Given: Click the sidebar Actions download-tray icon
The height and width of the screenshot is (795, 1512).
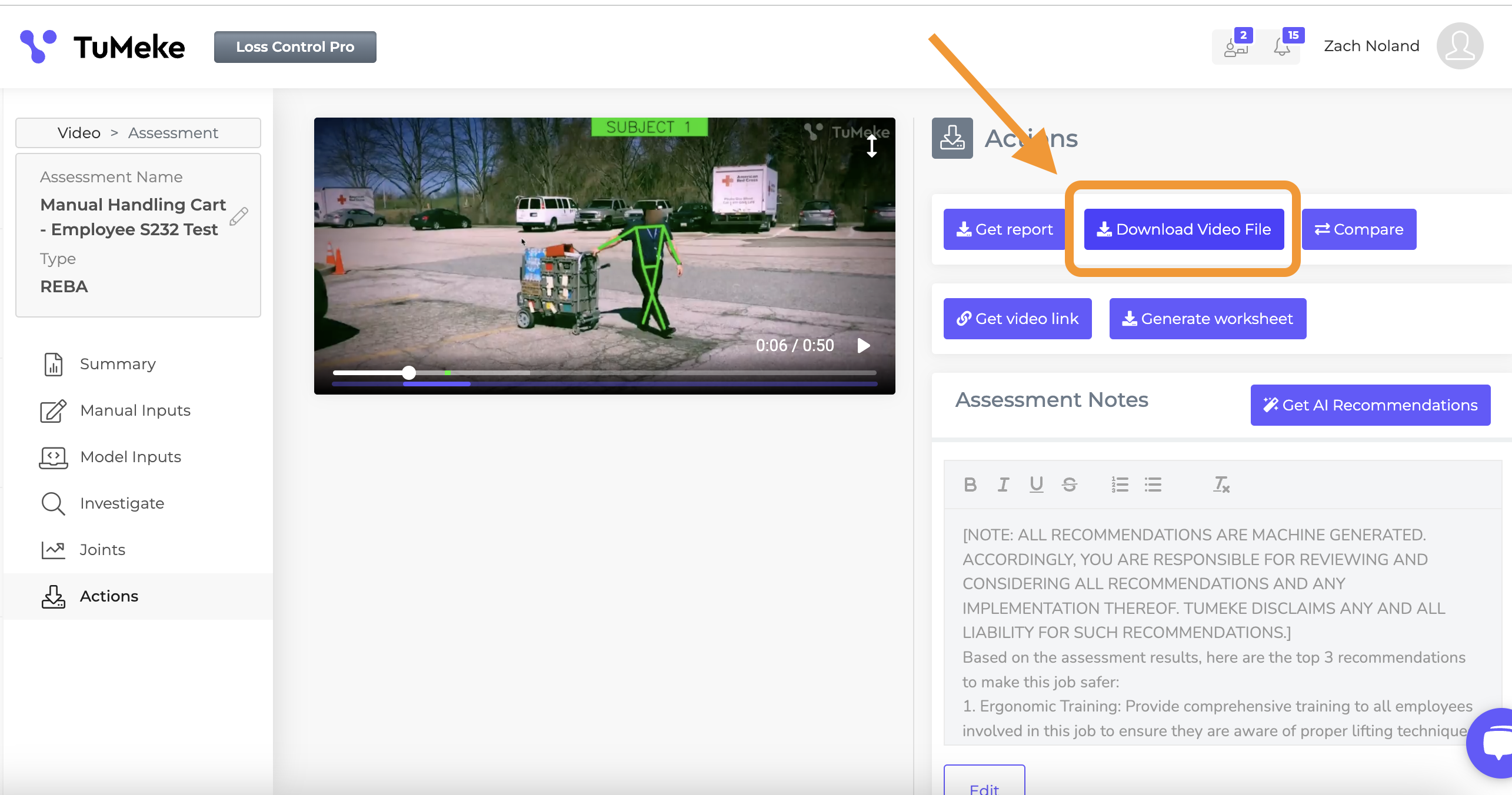Looking at the screenshot, I should pyautogui.click(x=54, y=596).
